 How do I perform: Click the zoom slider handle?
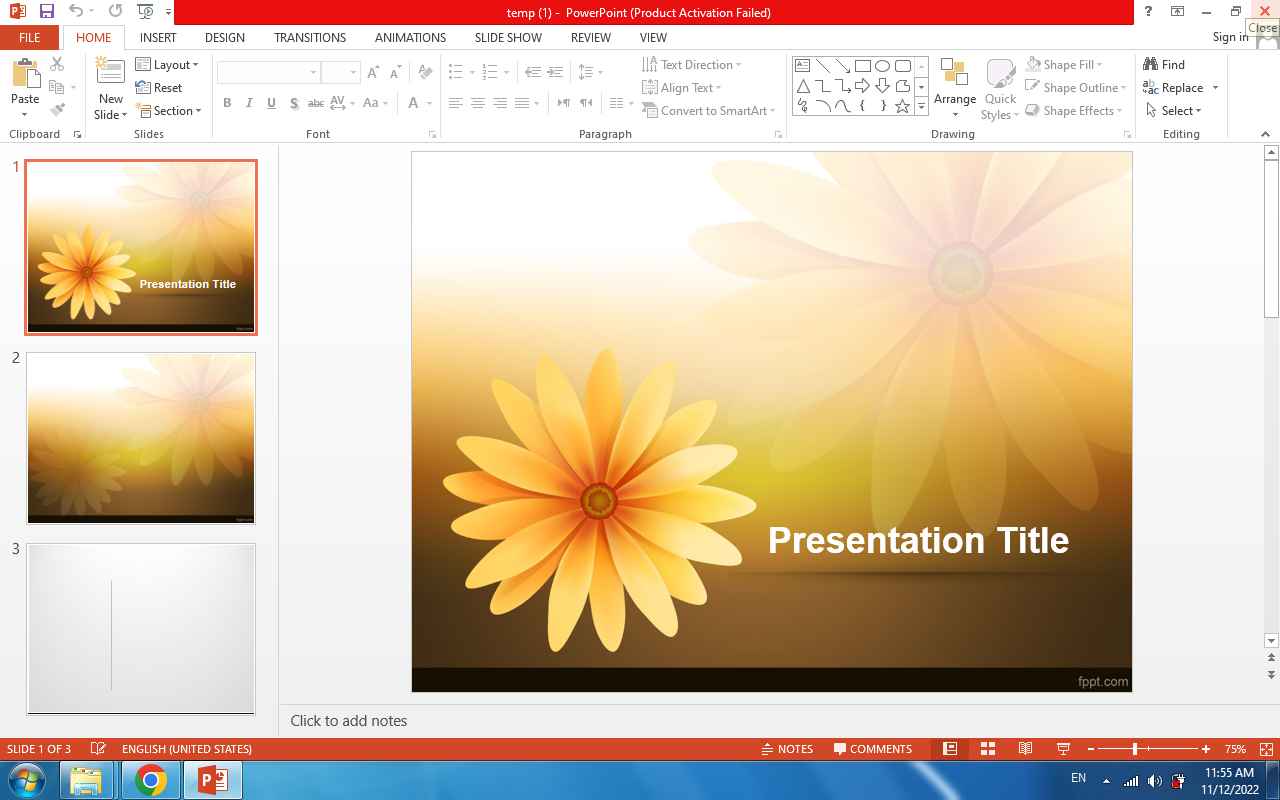click(1135, 749)
